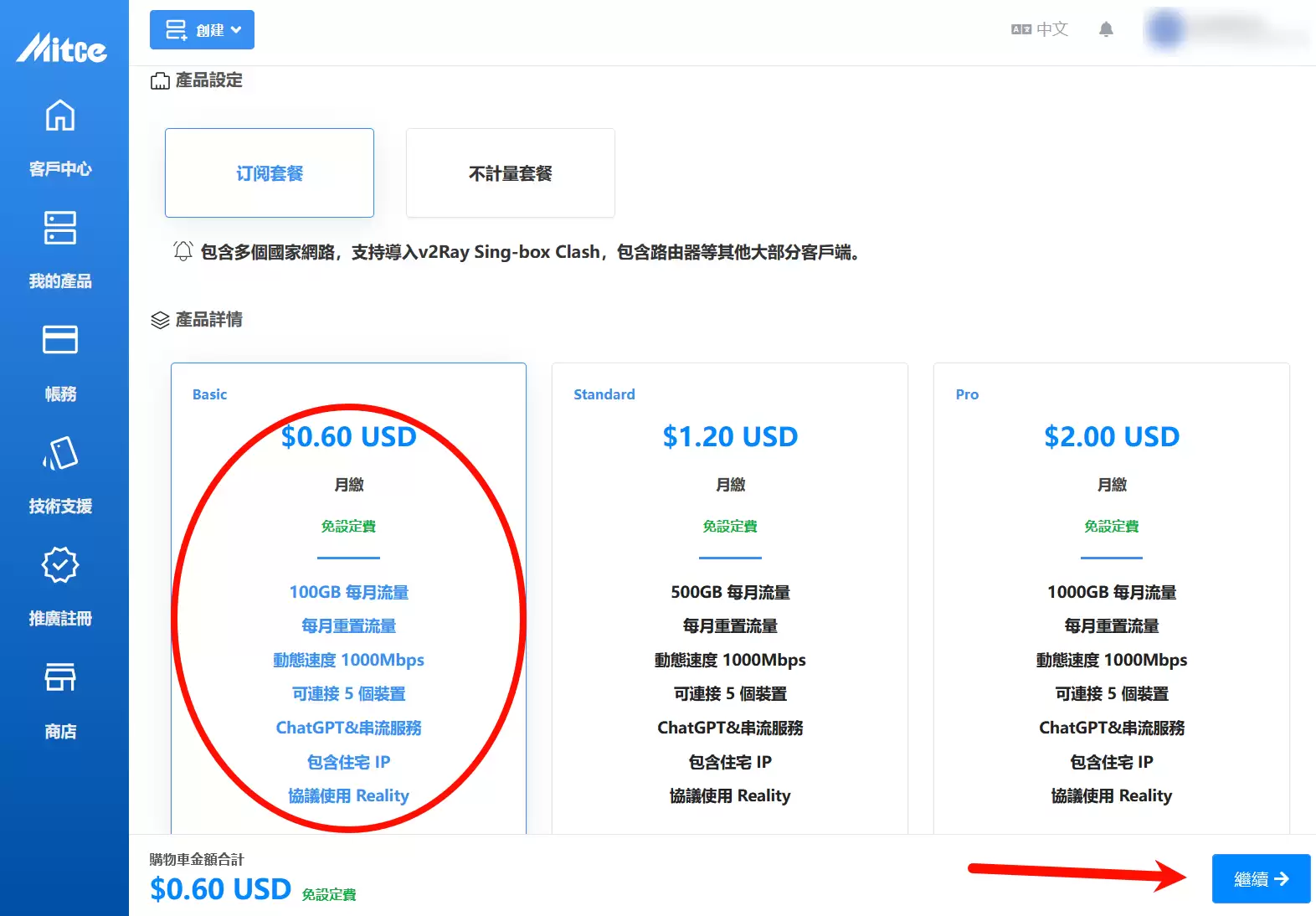Open the 商店 shop icon
1316x916 pixels.
click(x=60, y=677)
